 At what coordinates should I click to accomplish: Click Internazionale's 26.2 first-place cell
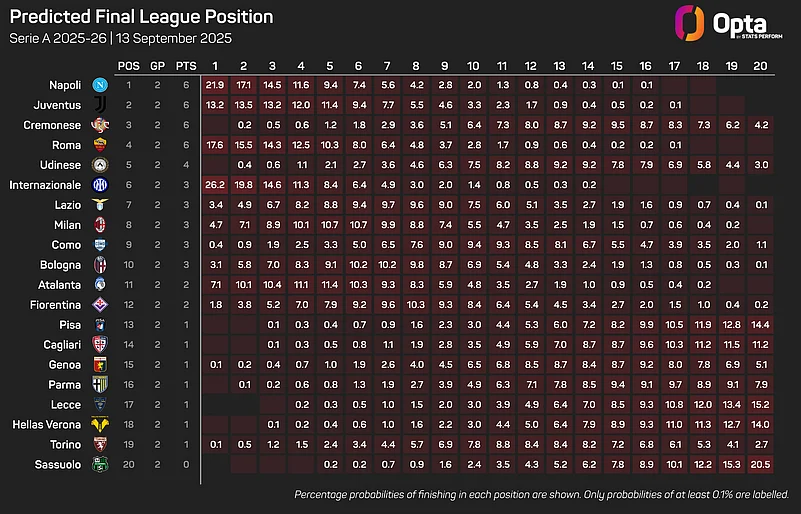pyautogui.click(x=215, y=184)
